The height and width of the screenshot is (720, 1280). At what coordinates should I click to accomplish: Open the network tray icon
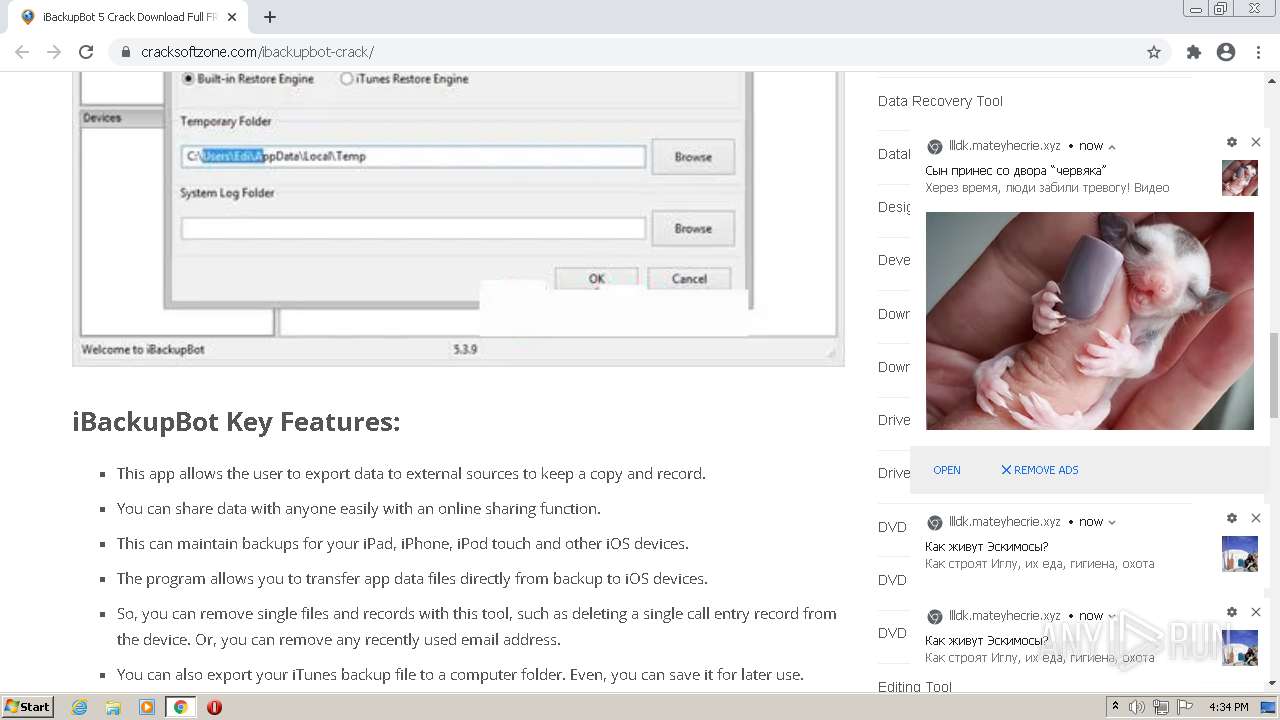pyautogui.click(x=1161, y=707)
